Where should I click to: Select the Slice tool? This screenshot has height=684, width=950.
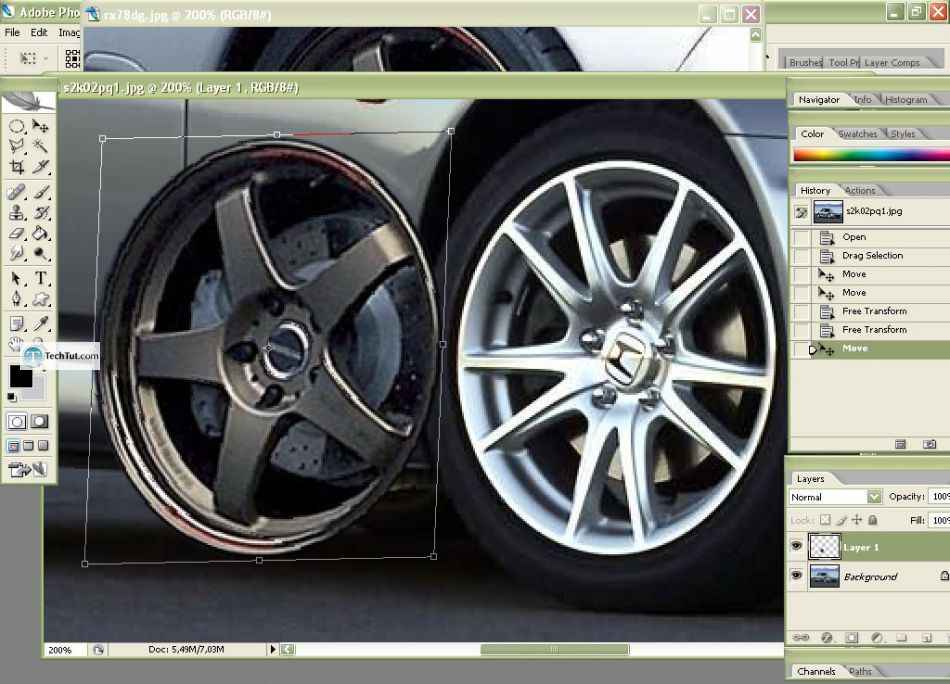[x=40, y=167]
